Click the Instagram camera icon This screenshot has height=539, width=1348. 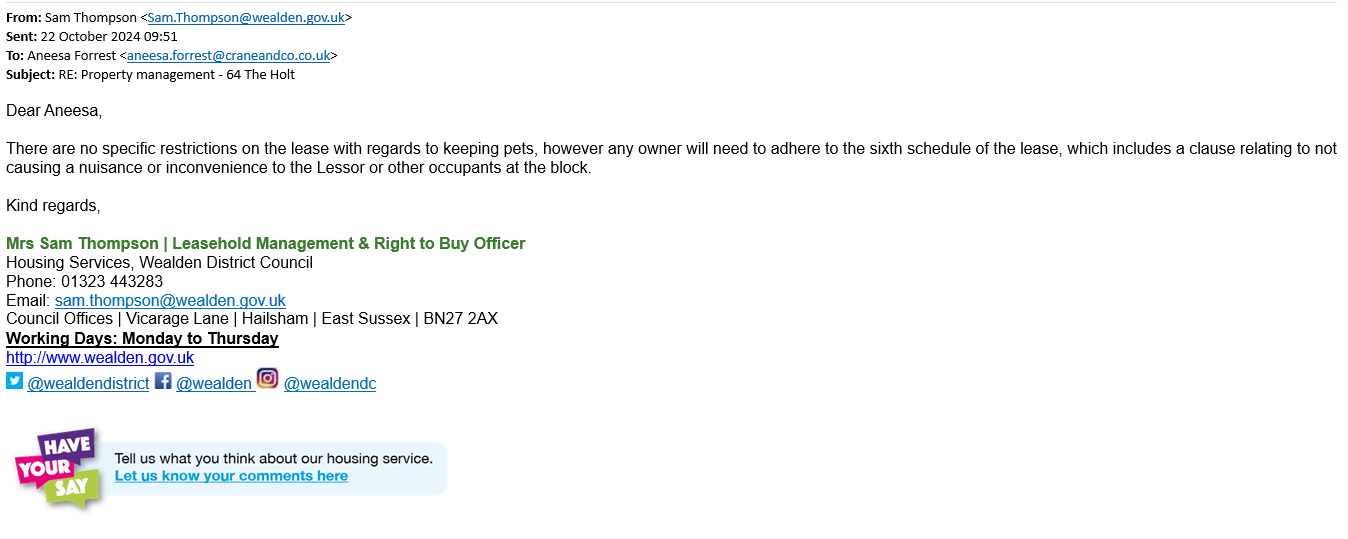point(267,377)
